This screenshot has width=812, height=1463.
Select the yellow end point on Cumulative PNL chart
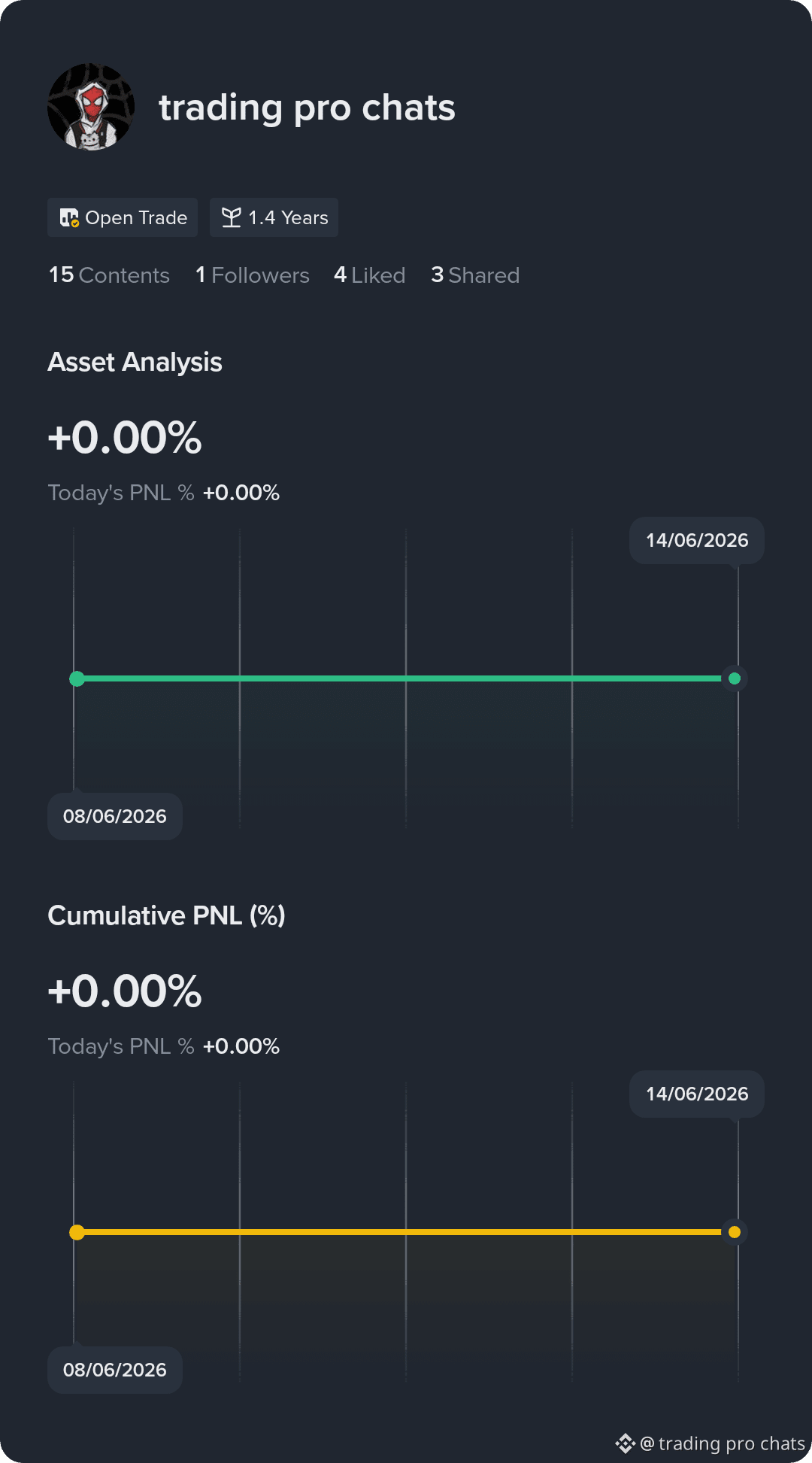point(735,1232)
